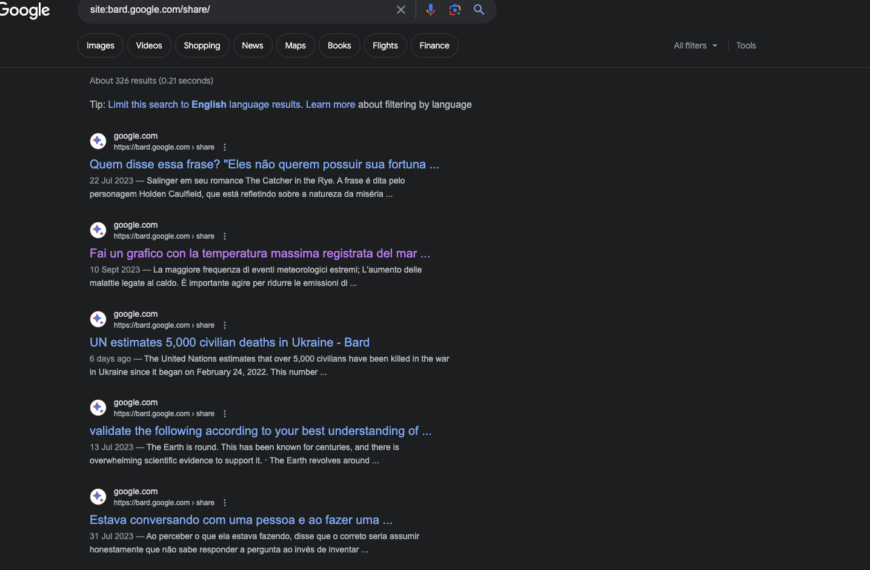
Task: Click the Bard favicon of the 'Quem disse' result
Action: [x=98, y=141]
